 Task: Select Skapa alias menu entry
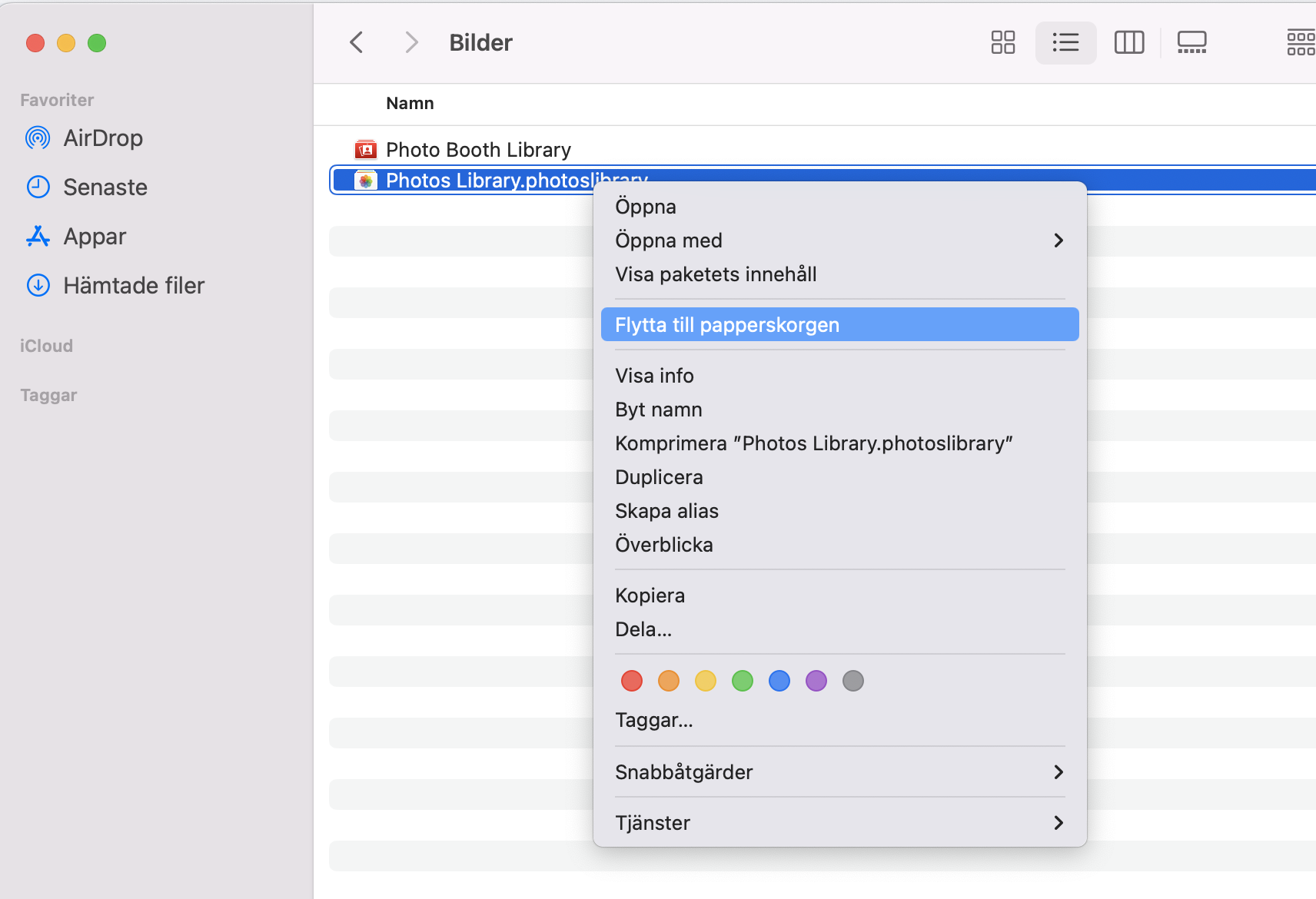coord(839,511)
